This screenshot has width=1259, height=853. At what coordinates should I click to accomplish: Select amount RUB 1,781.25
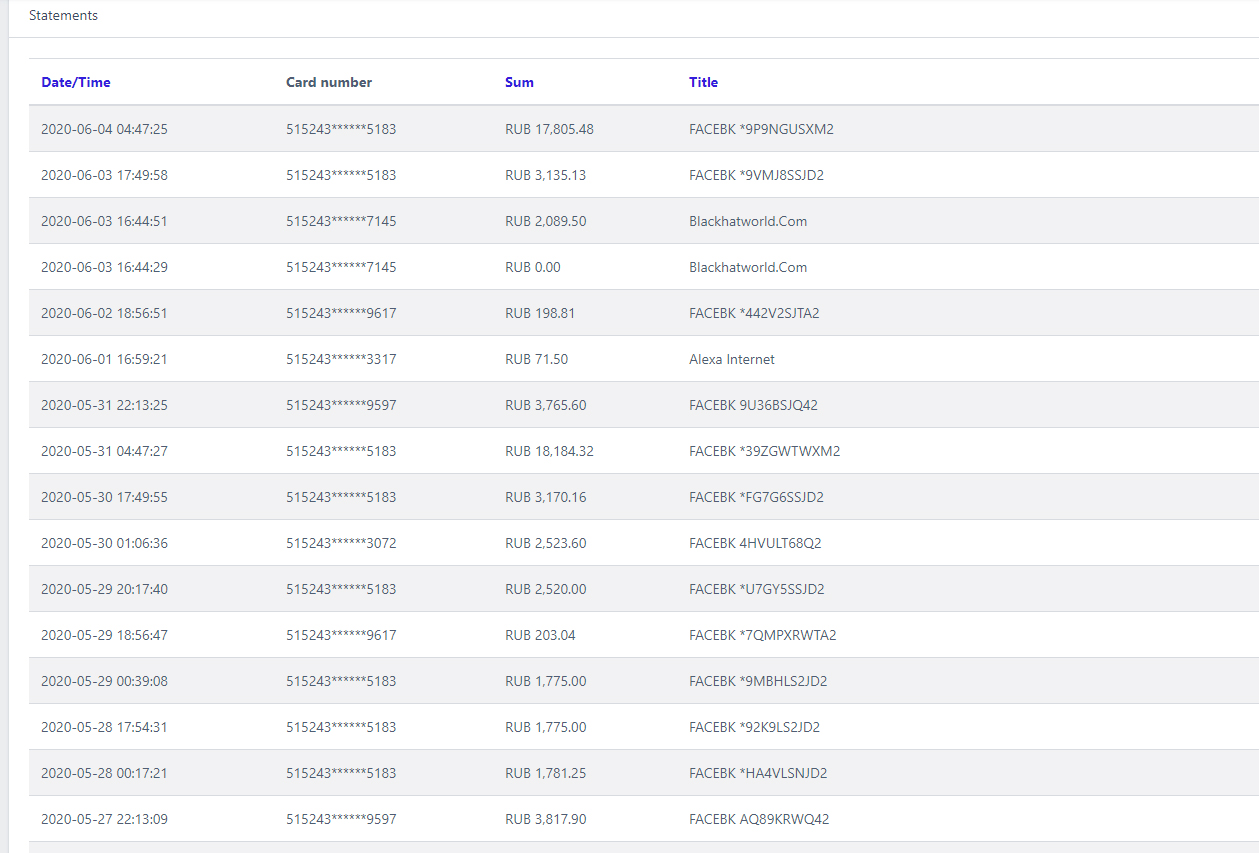pyautogui.click(x=545, y=773)
